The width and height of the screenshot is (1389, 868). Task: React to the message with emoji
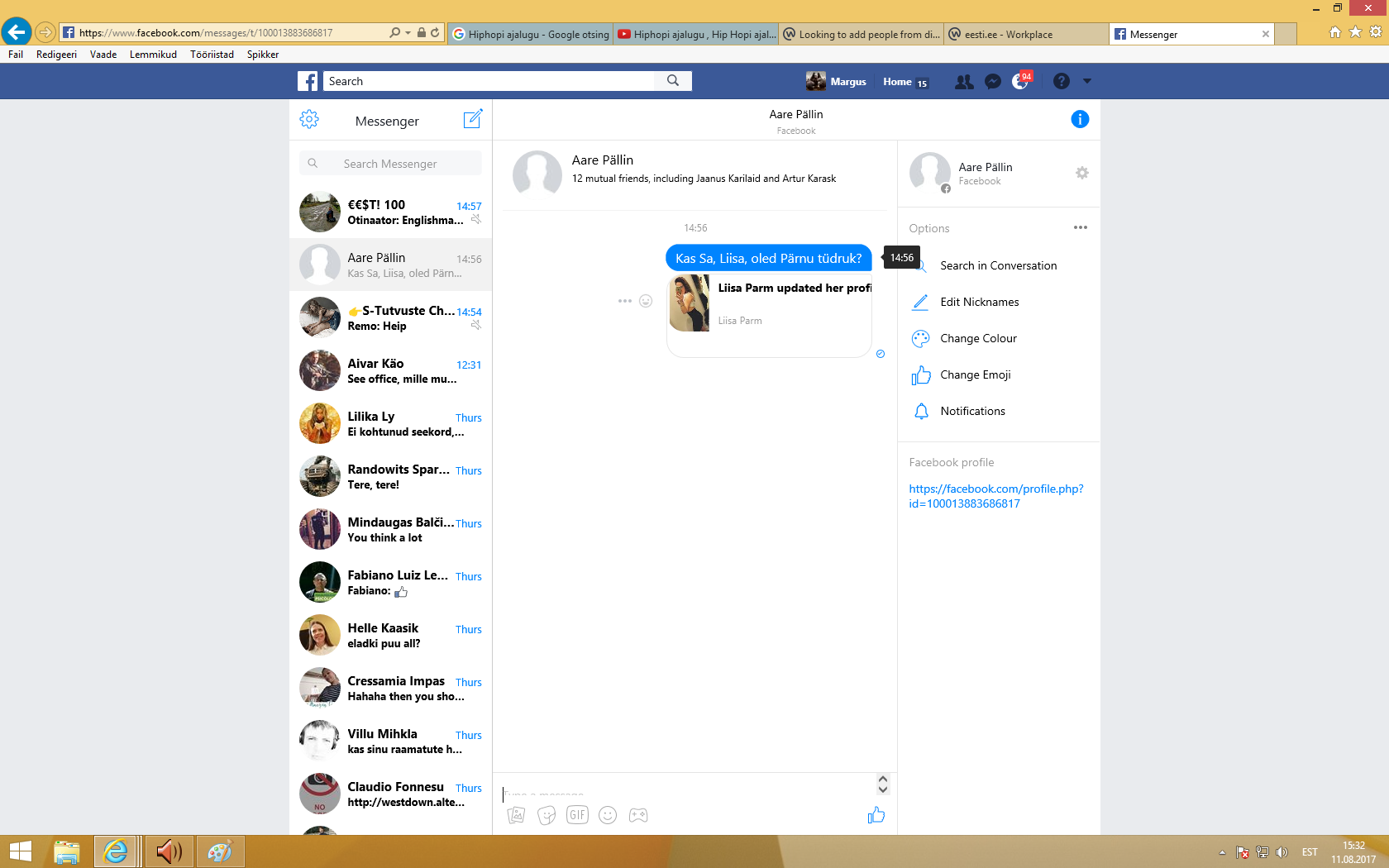pos(646,301)
